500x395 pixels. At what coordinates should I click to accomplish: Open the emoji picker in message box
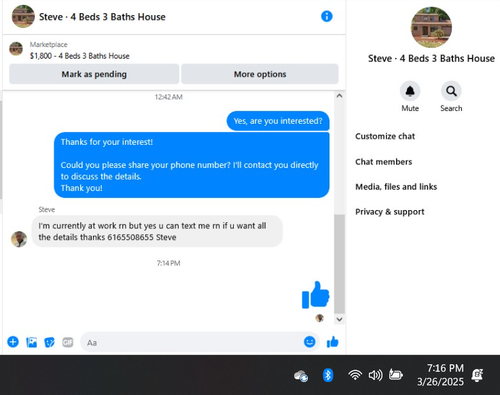coord(310,342)
